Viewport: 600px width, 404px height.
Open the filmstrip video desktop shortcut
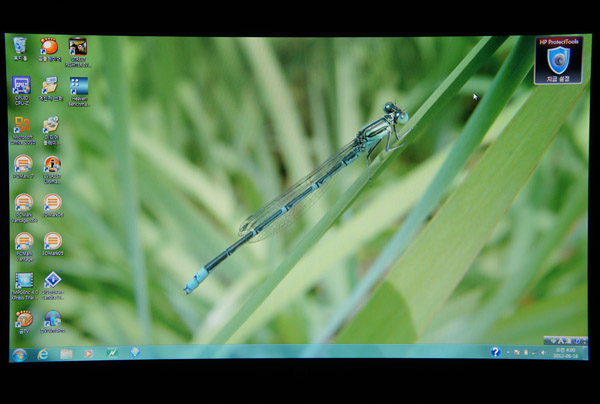[x=23, y=281]
